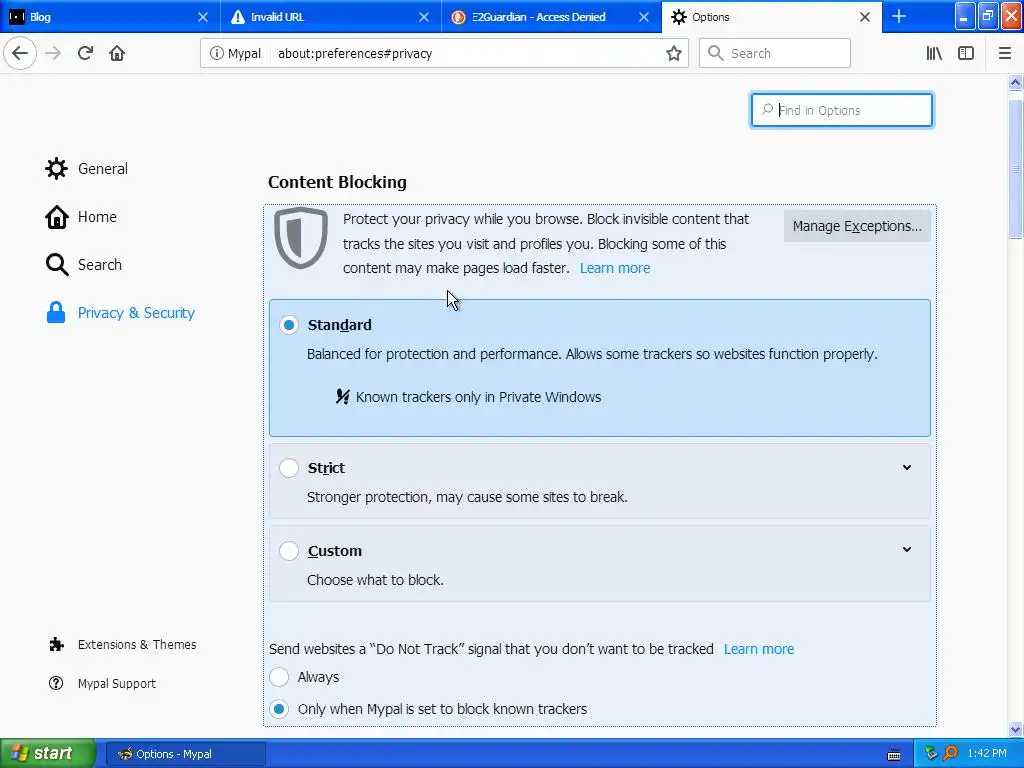Open Learn more link about content blocking
The height and width of the screenshot is (768, 1024).
pos(615,268)
